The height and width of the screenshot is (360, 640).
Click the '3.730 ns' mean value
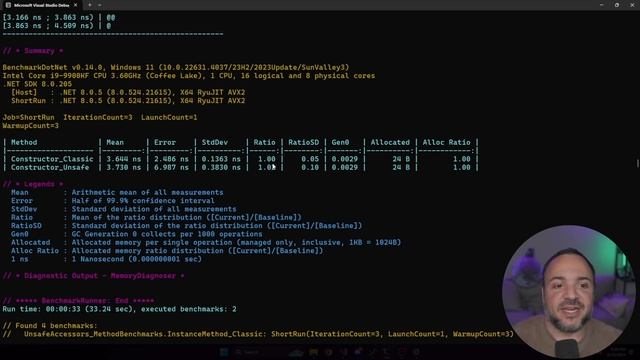(x=124, y=167)
